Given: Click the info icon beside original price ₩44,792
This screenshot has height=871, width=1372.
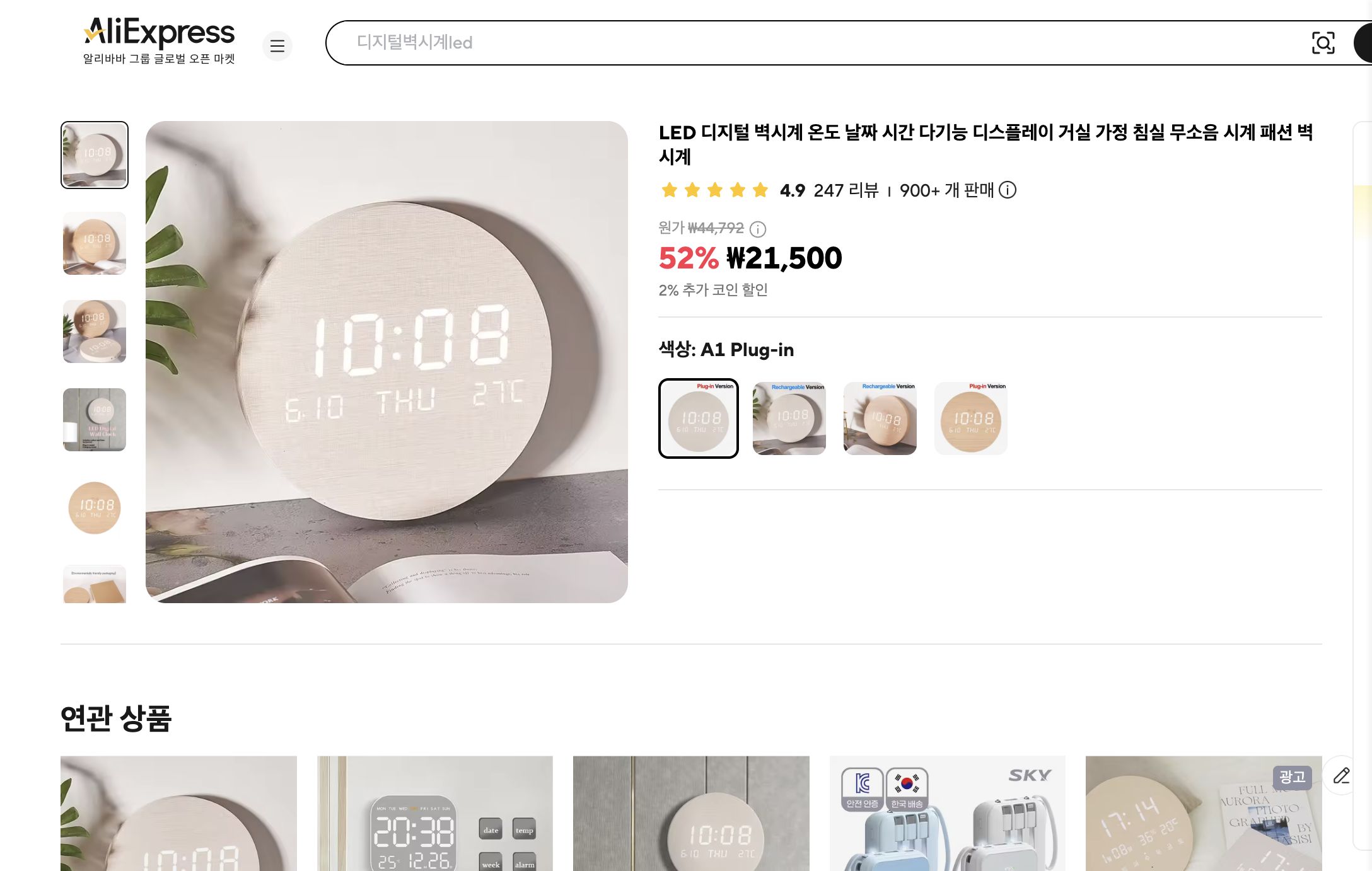Looking at the screenshot, I should 757,229.
